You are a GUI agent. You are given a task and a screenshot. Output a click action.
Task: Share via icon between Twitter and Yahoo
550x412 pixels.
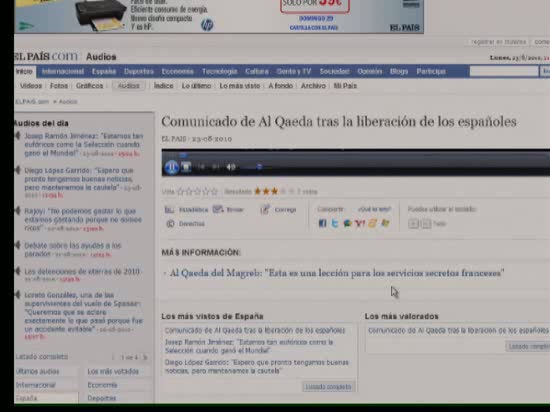(x=347, y=223)
